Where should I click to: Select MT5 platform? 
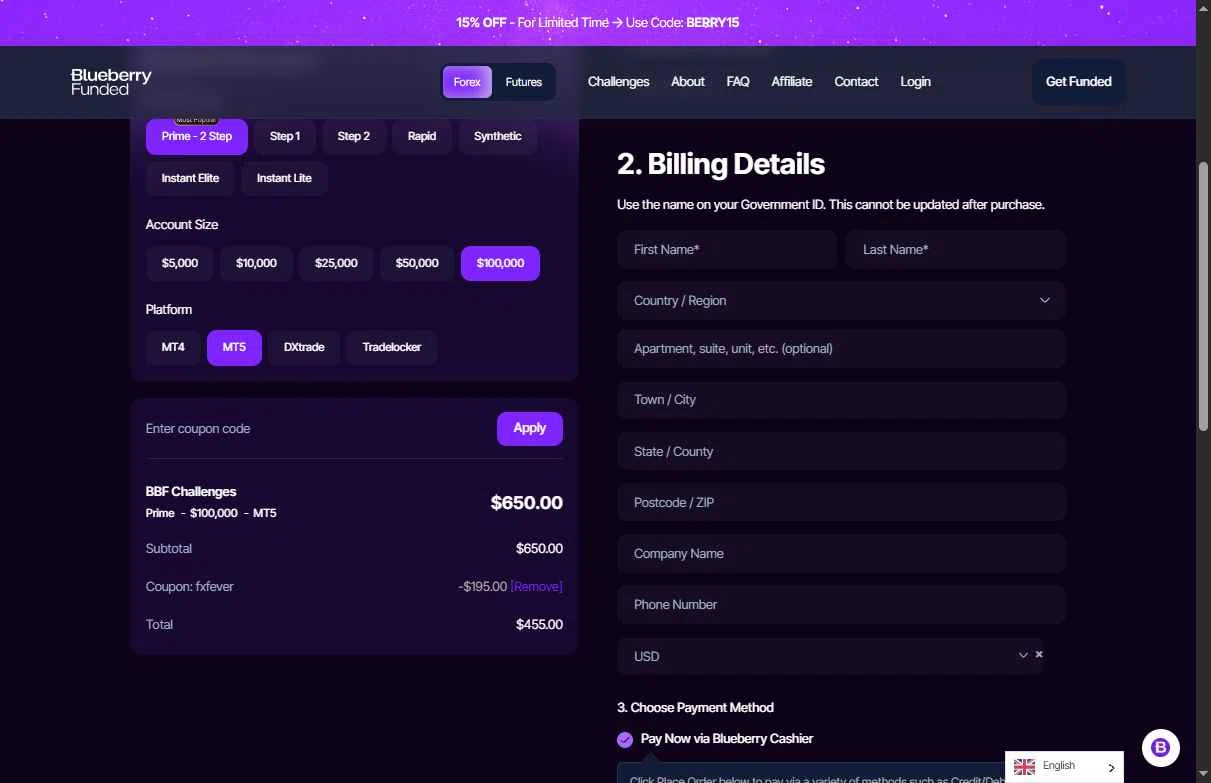234,347
